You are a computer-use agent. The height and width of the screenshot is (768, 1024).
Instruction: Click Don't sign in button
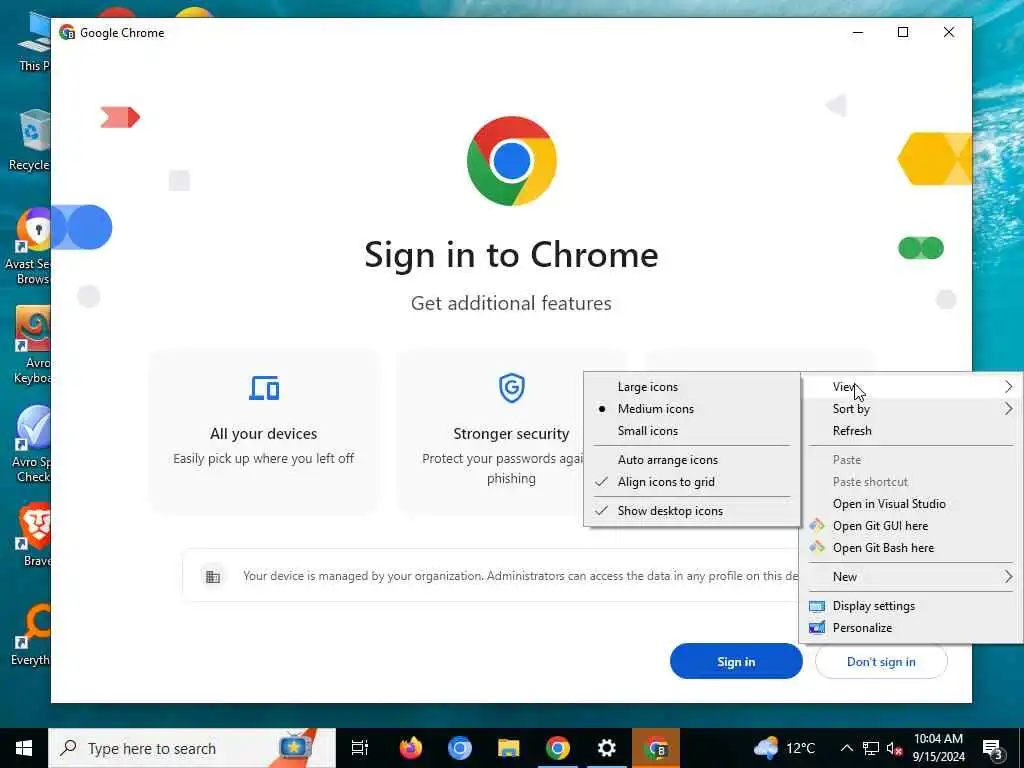881,662
